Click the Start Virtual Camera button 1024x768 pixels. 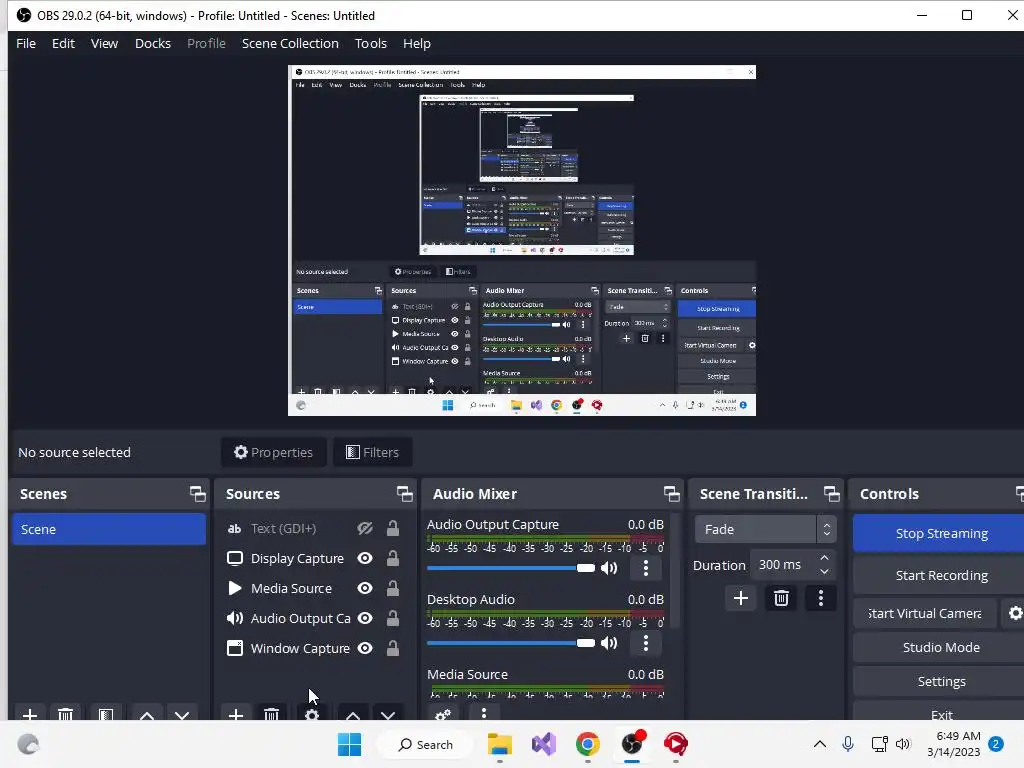(x=925, y=613)
